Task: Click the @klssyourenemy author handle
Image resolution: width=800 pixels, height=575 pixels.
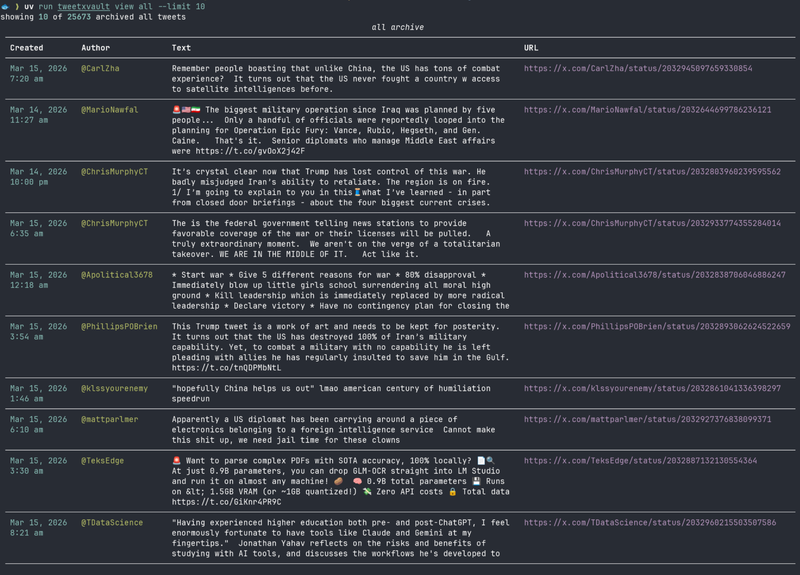Action: (x=114, y=388)
